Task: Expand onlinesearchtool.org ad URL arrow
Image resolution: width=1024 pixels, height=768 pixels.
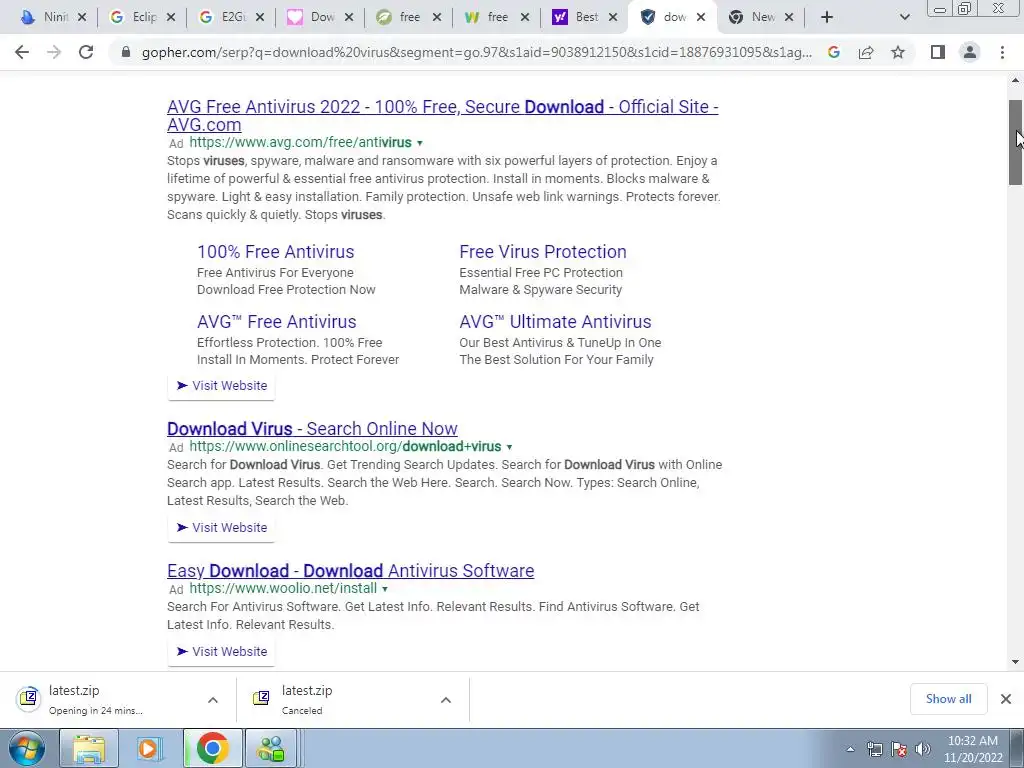Action: pyautogui.click(x=509, y=447)
